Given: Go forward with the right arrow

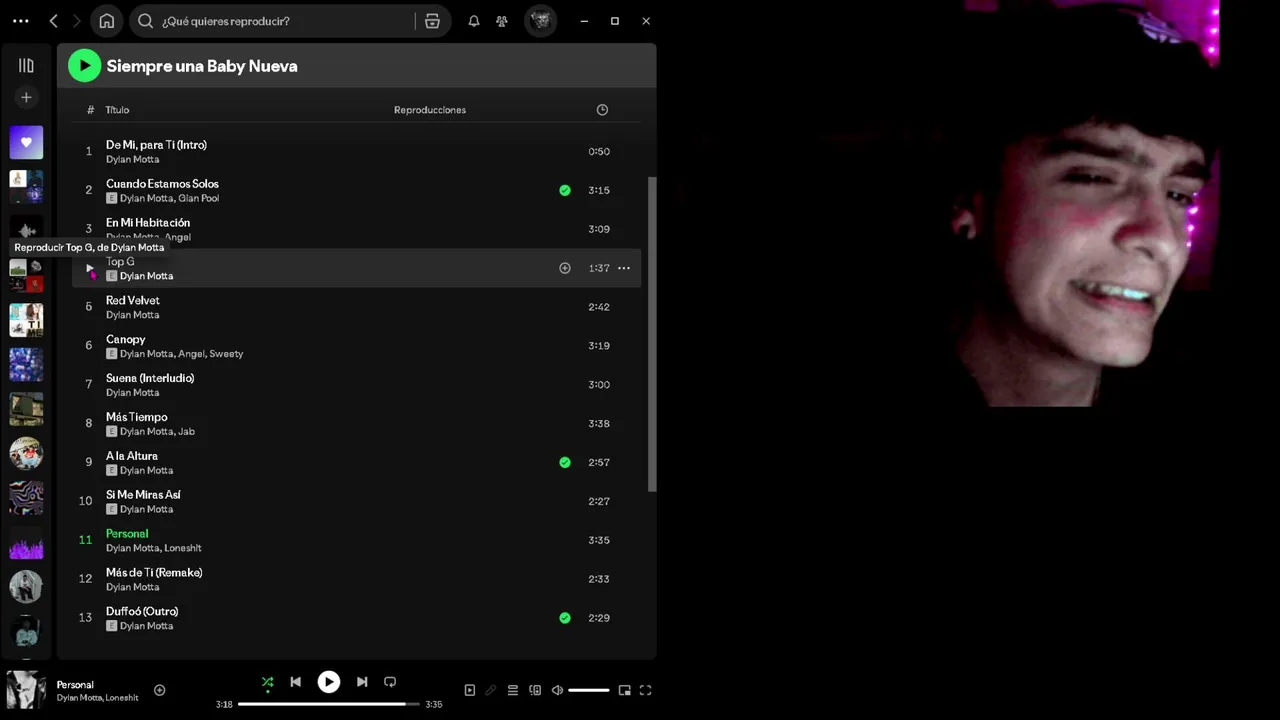Looking at the screenshot, I should [76, 21].
